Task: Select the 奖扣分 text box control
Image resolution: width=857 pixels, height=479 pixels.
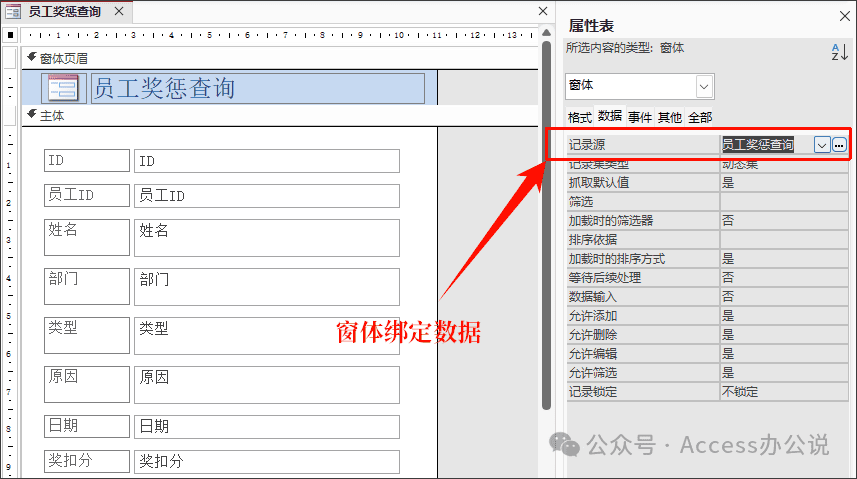Action: pyautogui.click(x=267, y=462)
